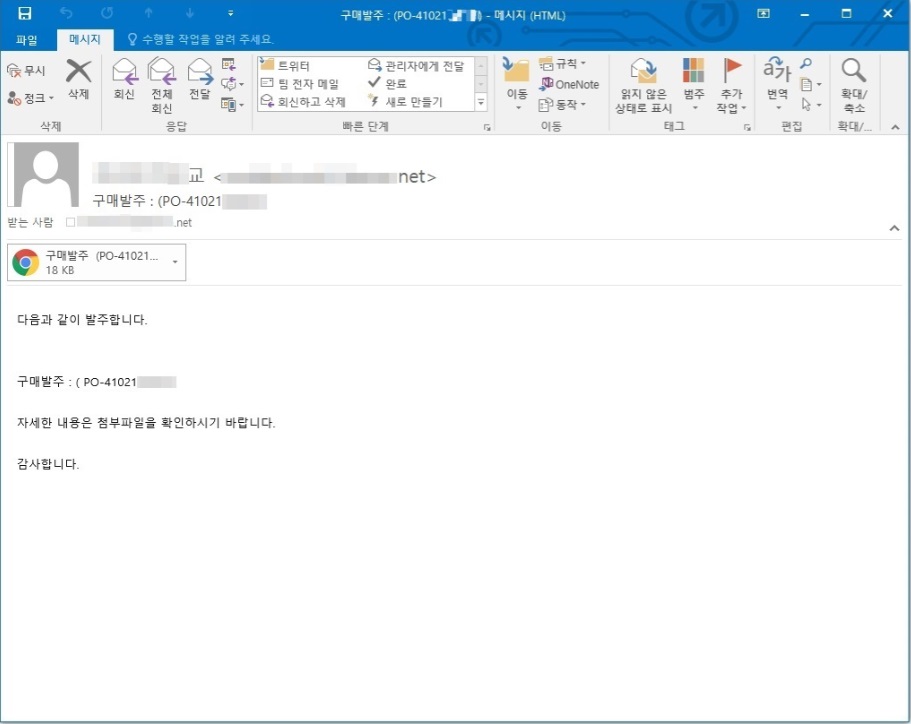Click the 무시 (Ignore) button
911x724 pixels.
[x=26, y=70]
